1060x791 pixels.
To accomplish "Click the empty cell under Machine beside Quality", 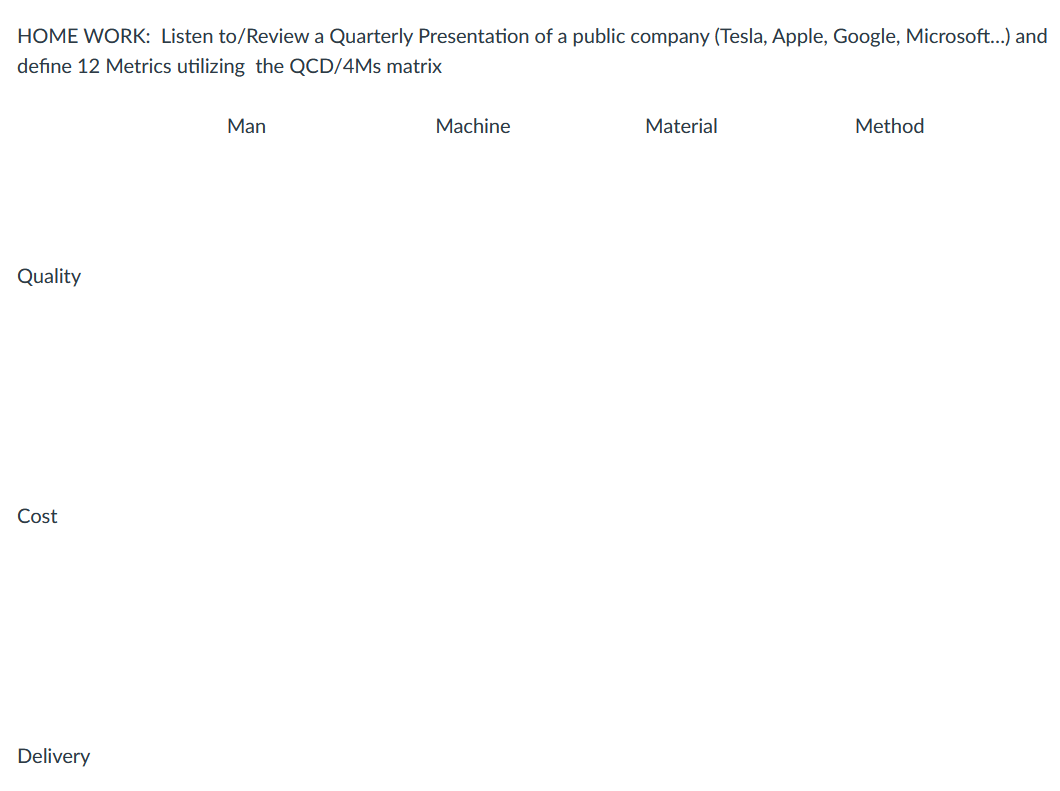I will pos(472,276).
